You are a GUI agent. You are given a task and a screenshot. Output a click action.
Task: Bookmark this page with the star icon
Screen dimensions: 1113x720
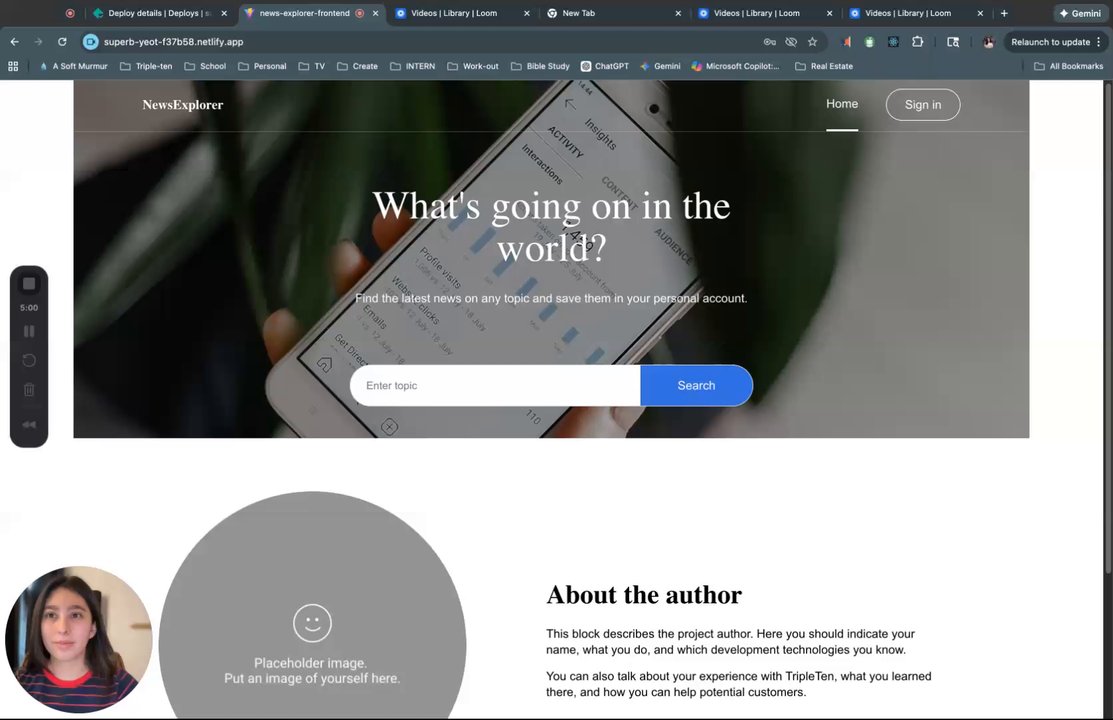click(813, 42)
